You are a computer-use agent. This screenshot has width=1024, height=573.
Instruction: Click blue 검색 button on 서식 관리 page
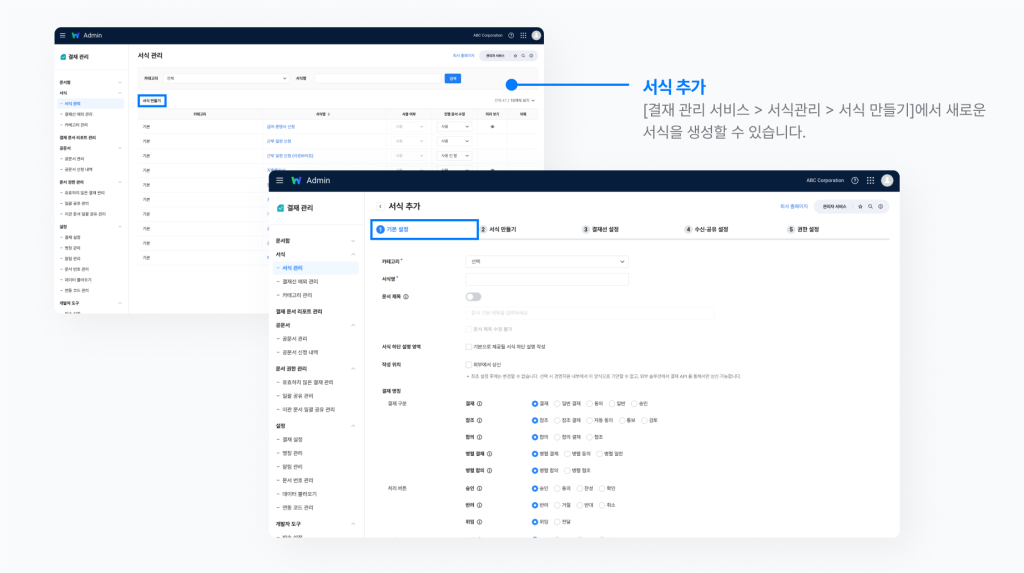click(x=454, y=78)
